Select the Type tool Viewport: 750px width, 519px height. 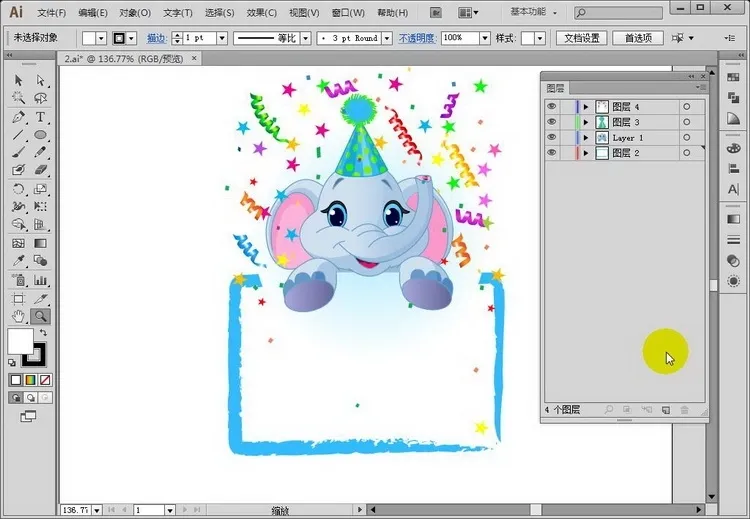[x=41, y=117]
